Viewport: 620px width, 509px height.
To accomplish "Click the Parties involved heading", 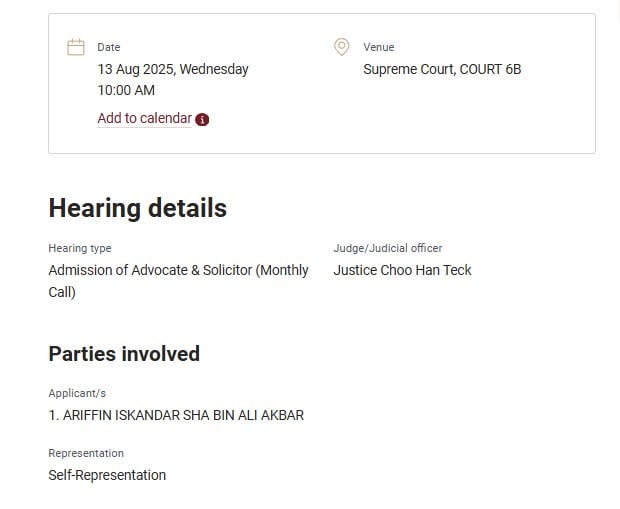I will pyautogui.click(x=124, y=354).
